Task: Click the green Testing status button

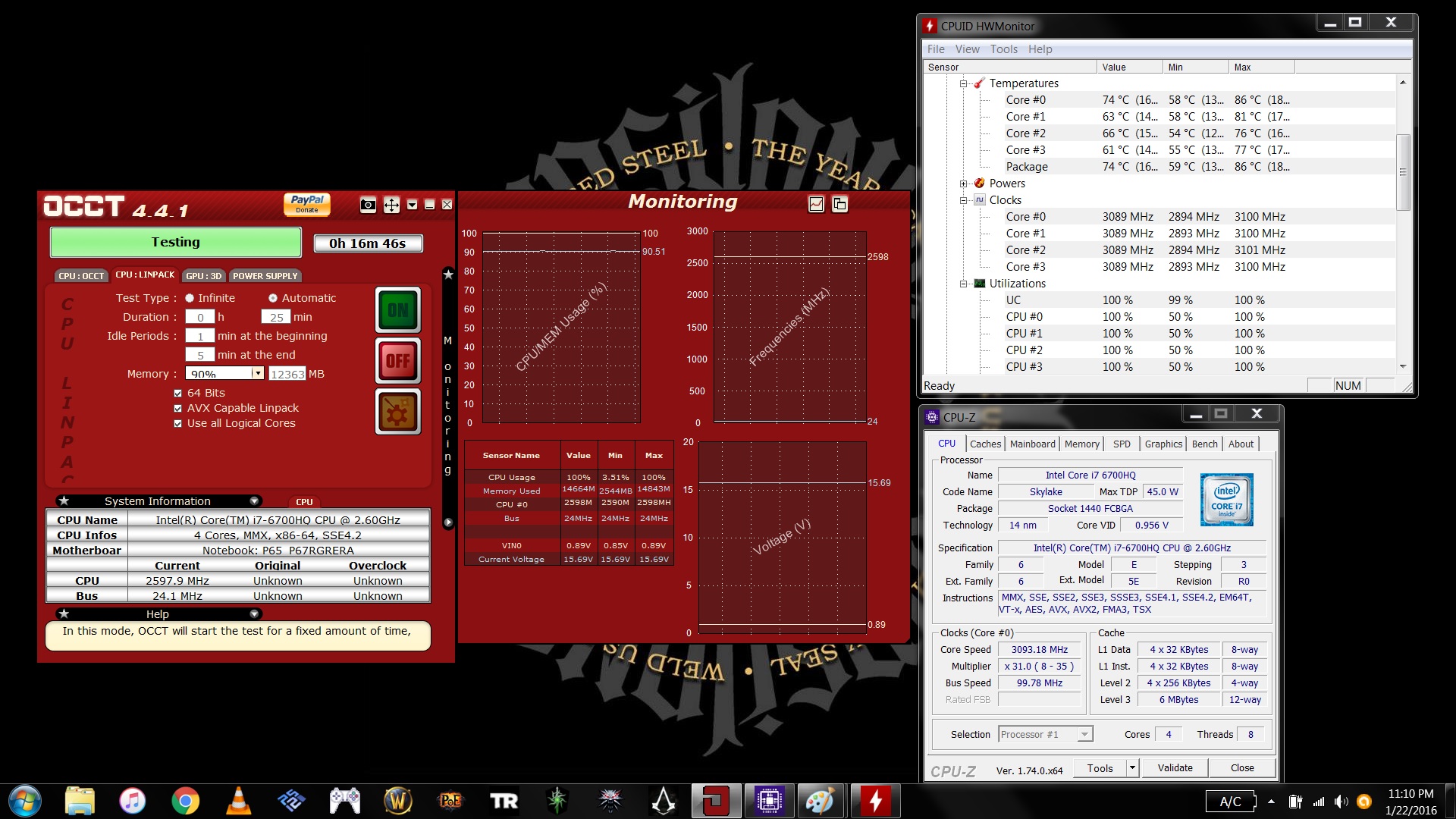Action: coord(176,242)
